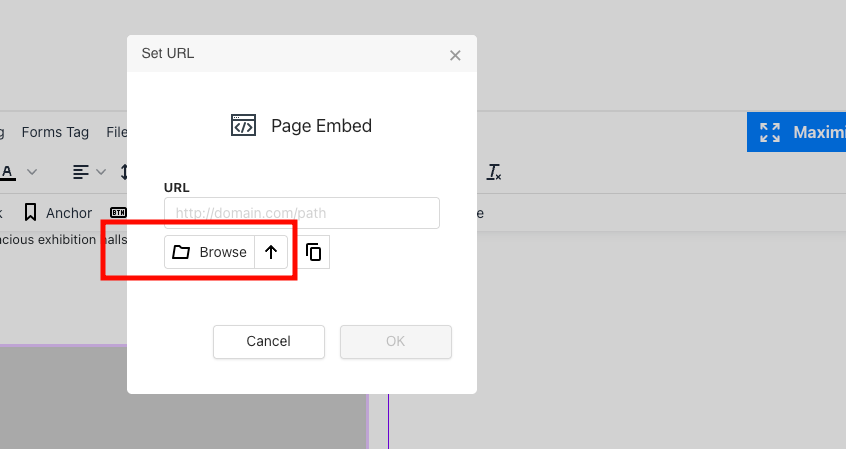
Task: Open the File menu
Action: (x=116, y=132)
